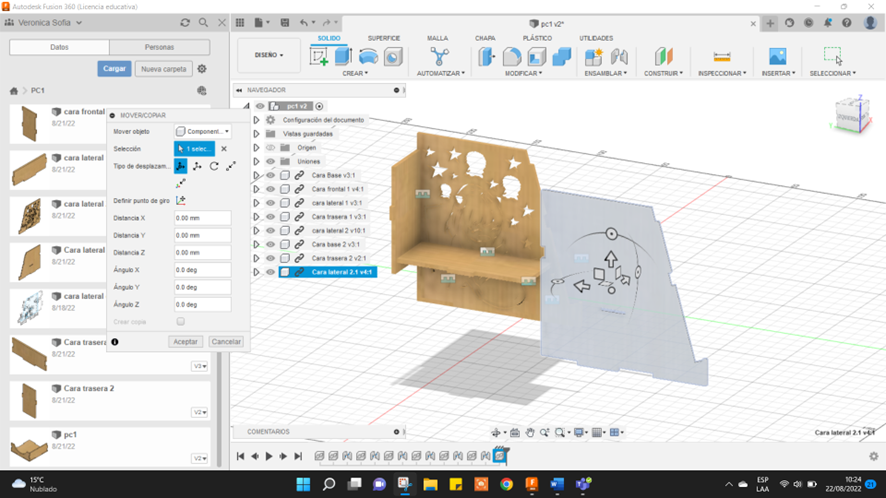Hide cara lateral 1 v3:1 component

click(x=270, y=203)
